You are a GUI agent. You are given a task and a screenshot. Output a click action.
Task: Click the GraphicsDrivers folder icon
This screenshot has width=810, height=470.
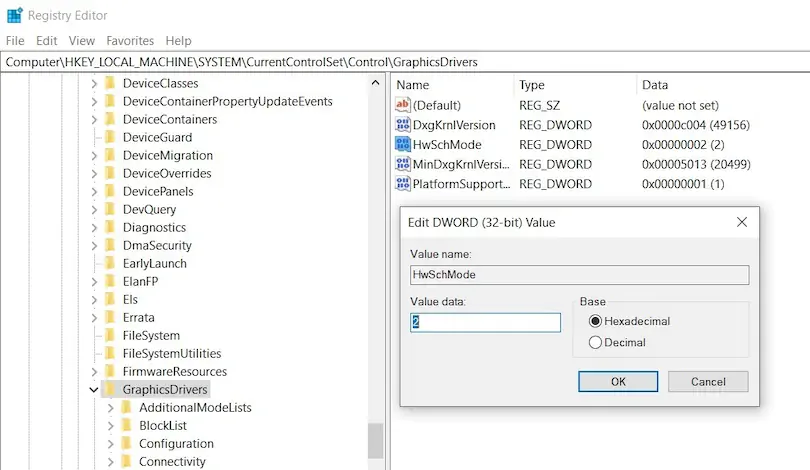(x=110, y=389)
